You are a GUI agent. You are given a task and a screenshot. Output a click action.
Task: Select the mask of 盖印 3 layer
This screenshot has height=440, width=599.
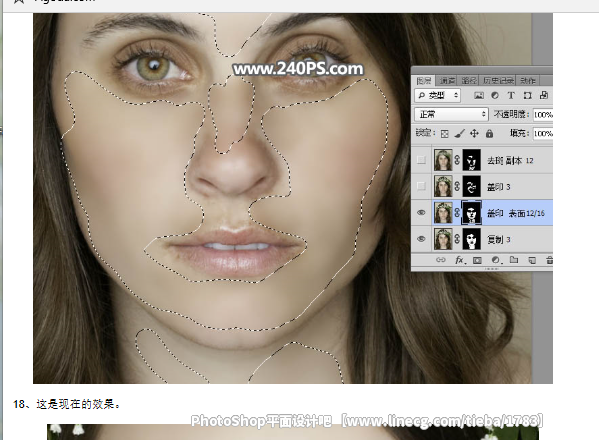pyautogui.click(x=471, y=186)
